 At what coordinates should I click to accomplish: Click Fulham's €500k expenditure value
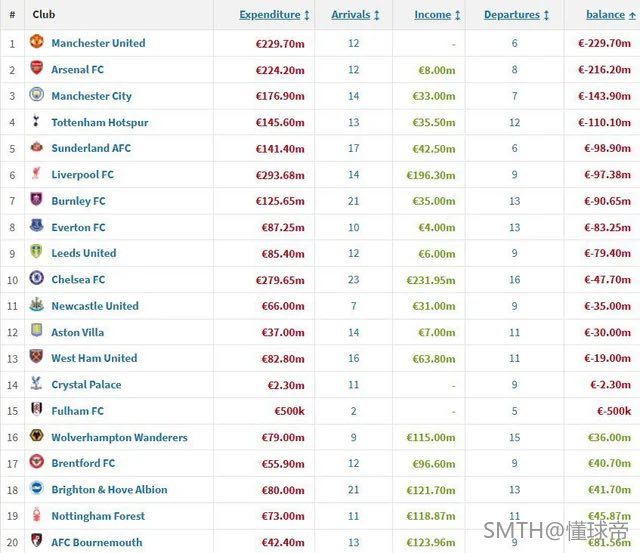pos(289,411)
